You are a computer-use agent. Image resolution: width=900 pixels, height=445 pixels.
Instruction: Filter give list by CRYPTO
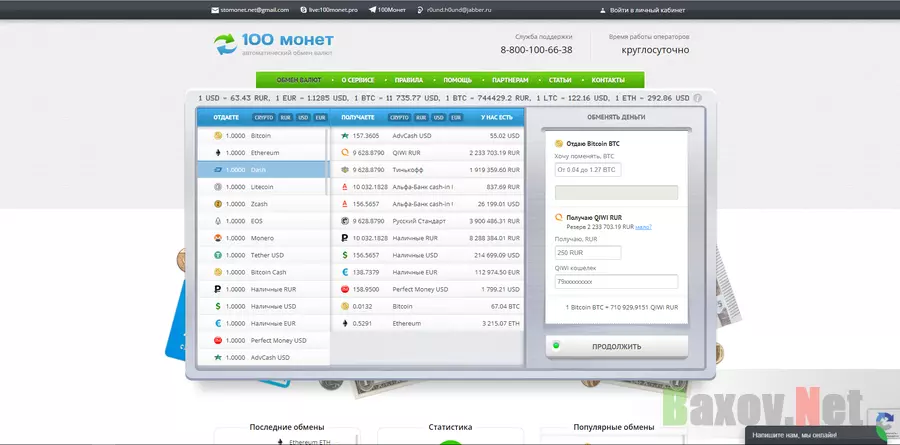(264, 118)
